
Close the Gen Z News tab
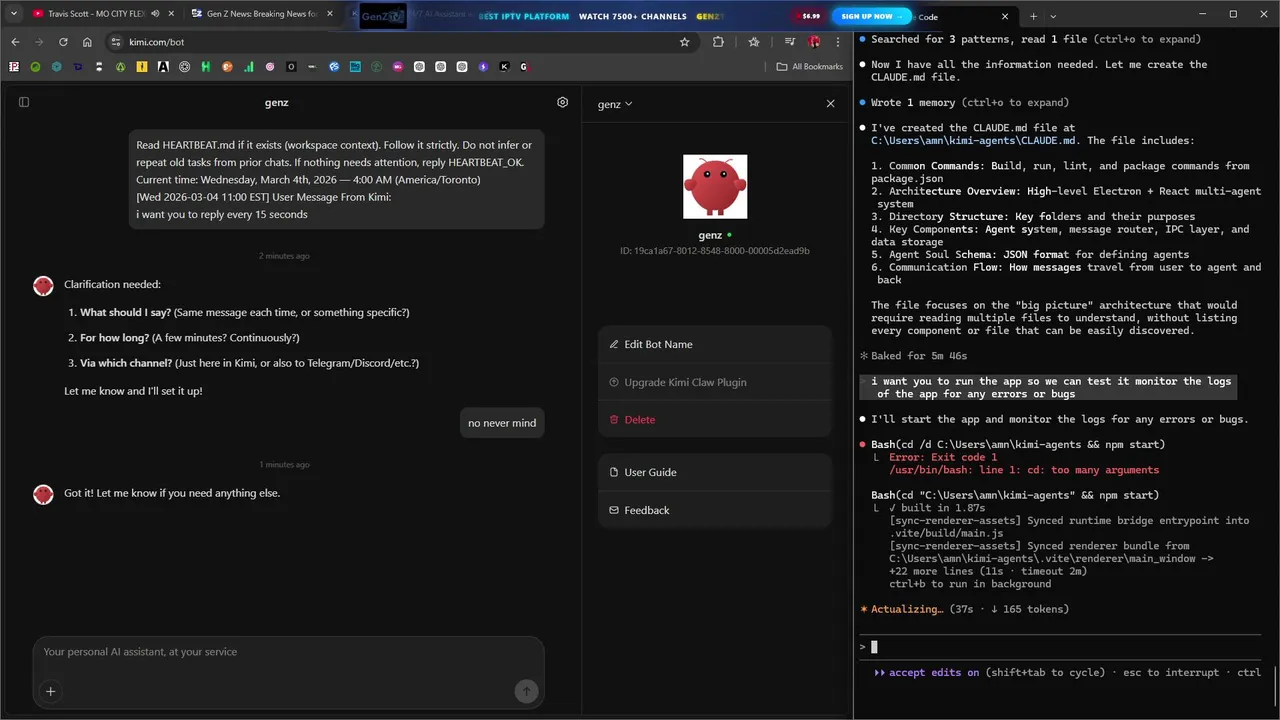pos(330,14)
